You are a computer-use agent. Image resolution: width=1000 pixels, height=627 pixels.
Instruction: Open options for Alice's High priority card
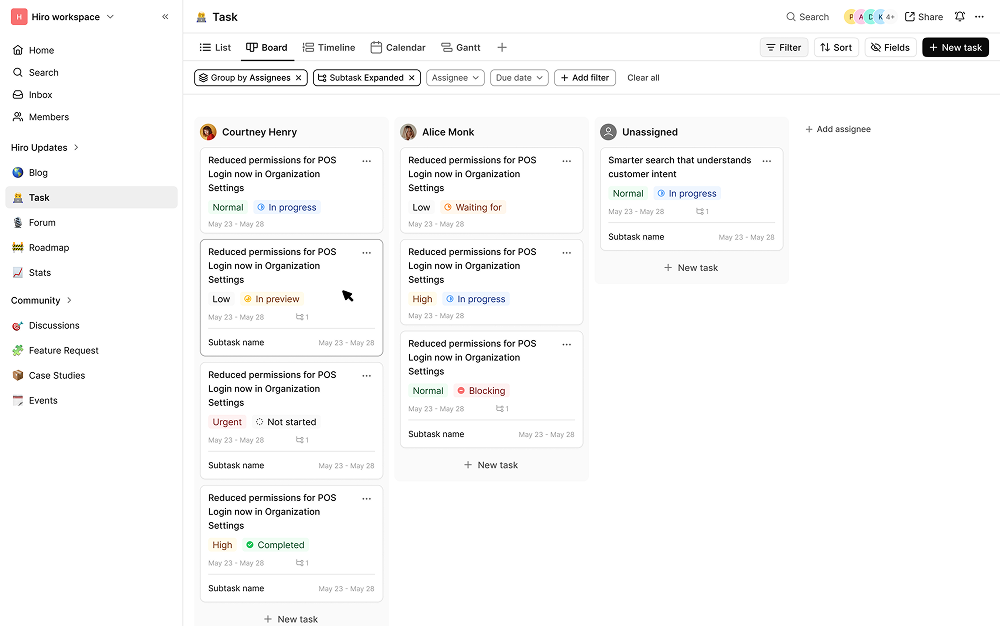[x=567, y=253]
